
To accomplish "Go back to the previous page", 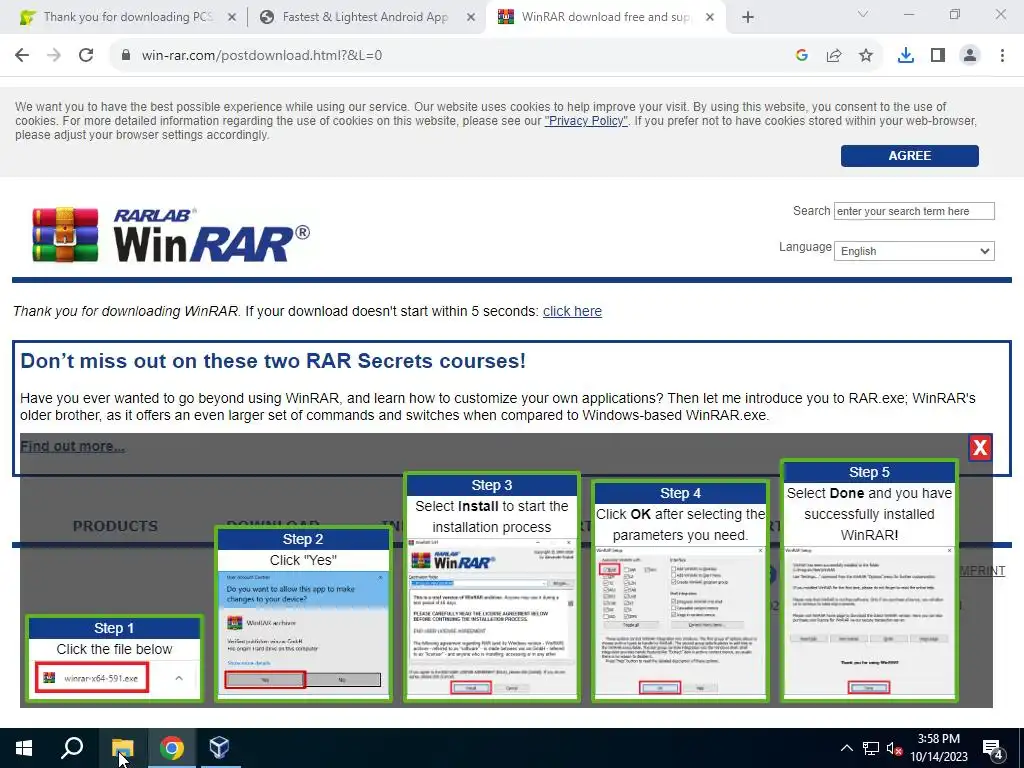I will (22, 56).
